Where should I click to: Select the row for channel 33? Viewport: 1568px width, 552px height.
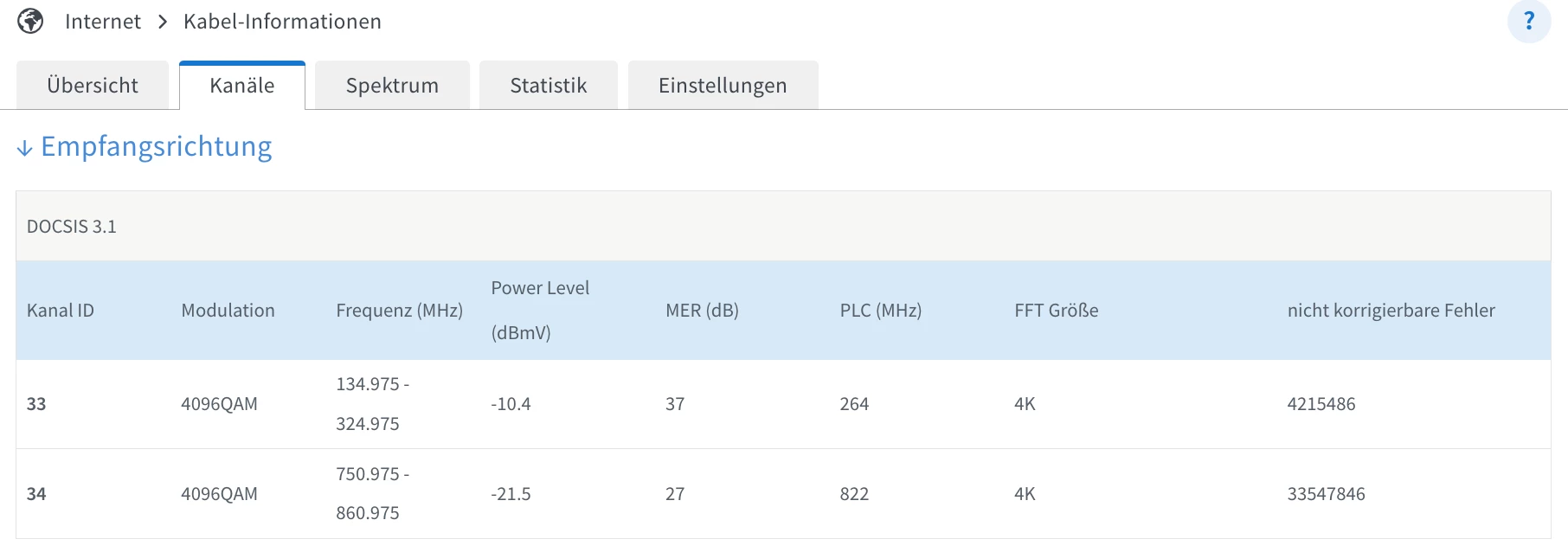(x=36, y=404)
